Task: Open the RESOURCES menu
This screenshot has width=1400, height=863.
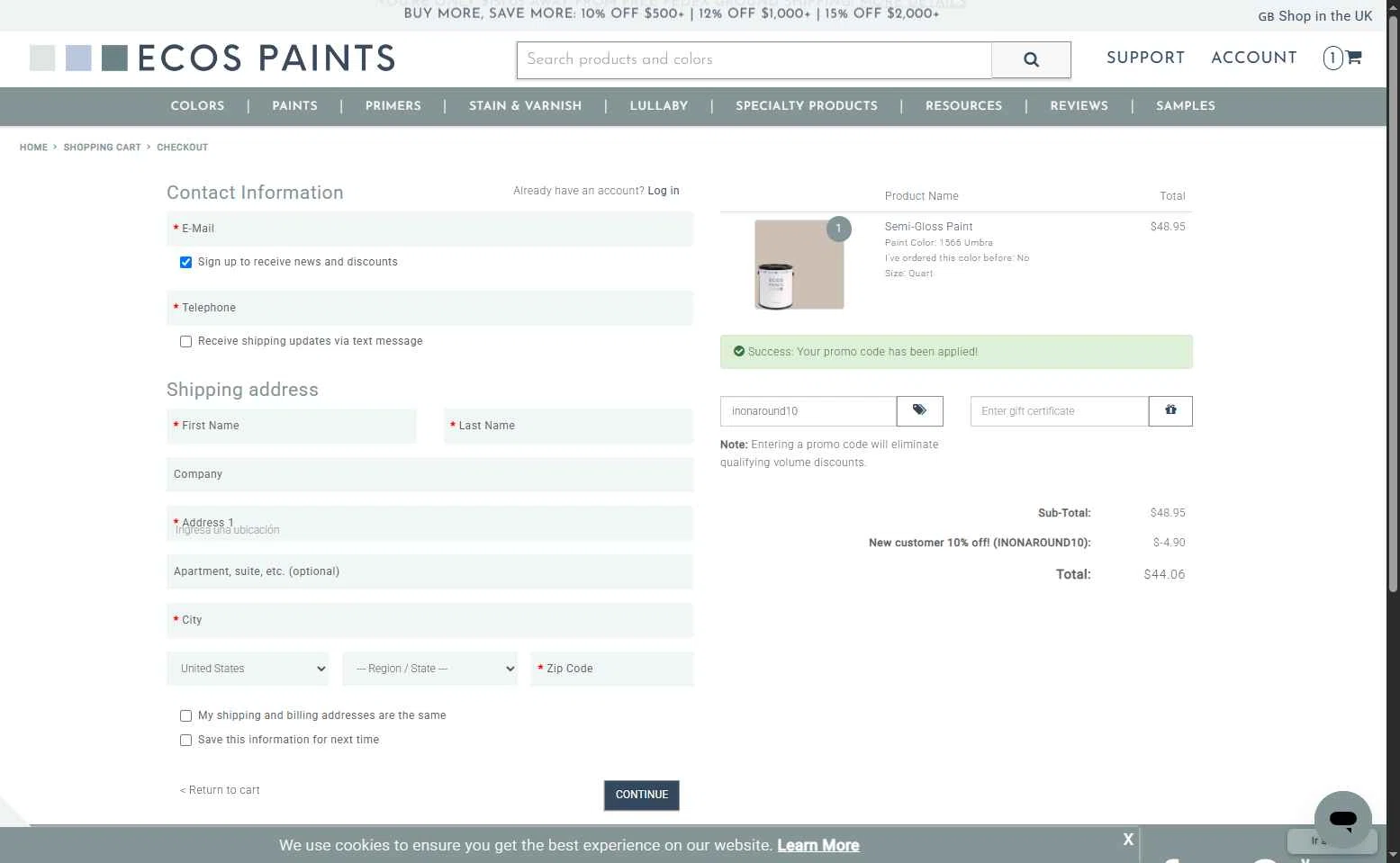Action: tap(963, 106)
